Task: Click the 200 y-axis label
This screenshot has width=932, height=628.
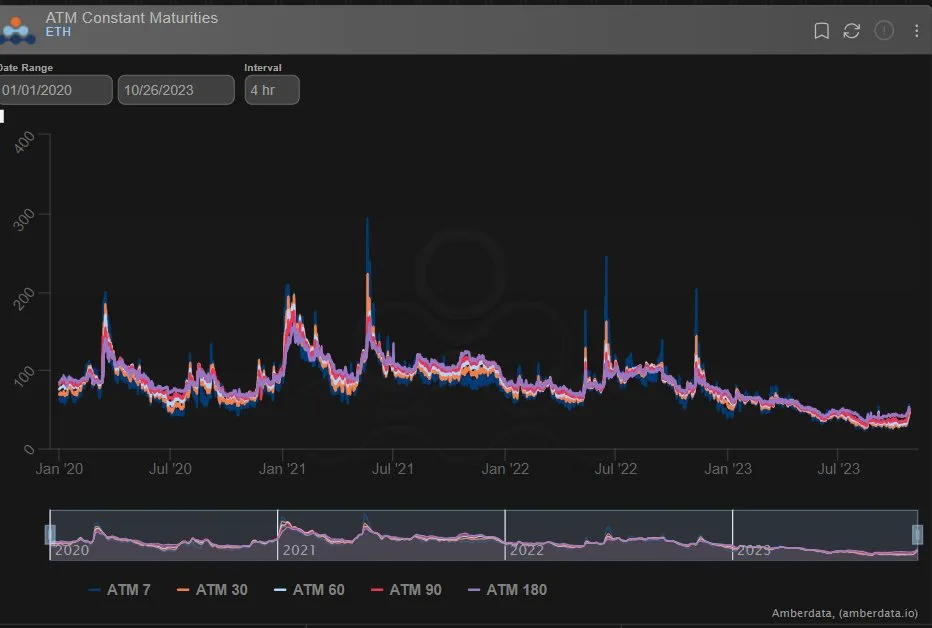Action: 24,298
